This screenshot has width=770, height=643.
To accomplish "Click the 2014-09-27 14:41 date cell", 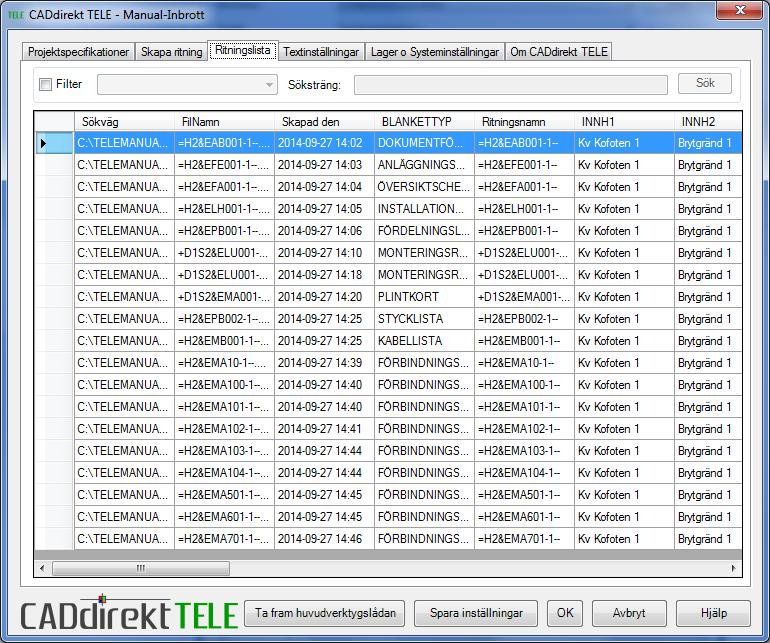I will click(x=324, y=429).
